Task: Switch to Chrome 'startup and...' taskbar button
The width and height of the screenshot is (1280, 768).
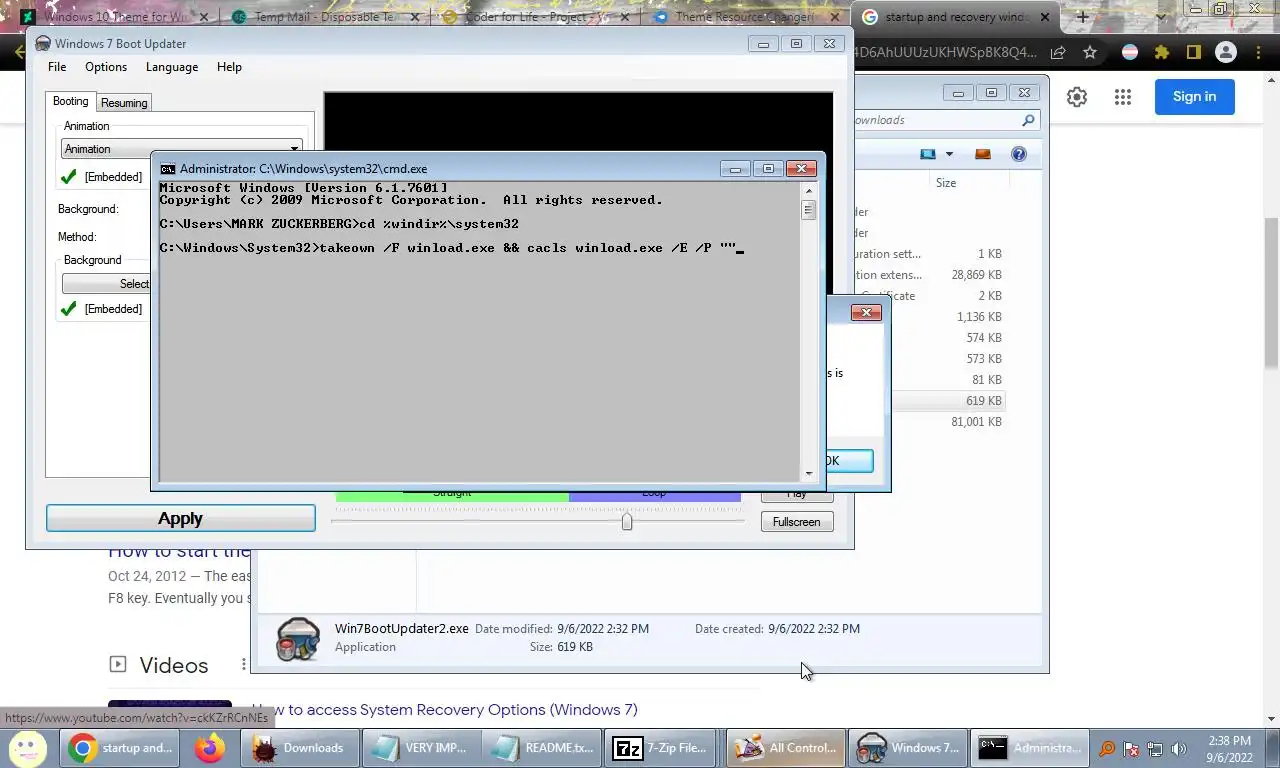Action: click(x=121, y=748)
